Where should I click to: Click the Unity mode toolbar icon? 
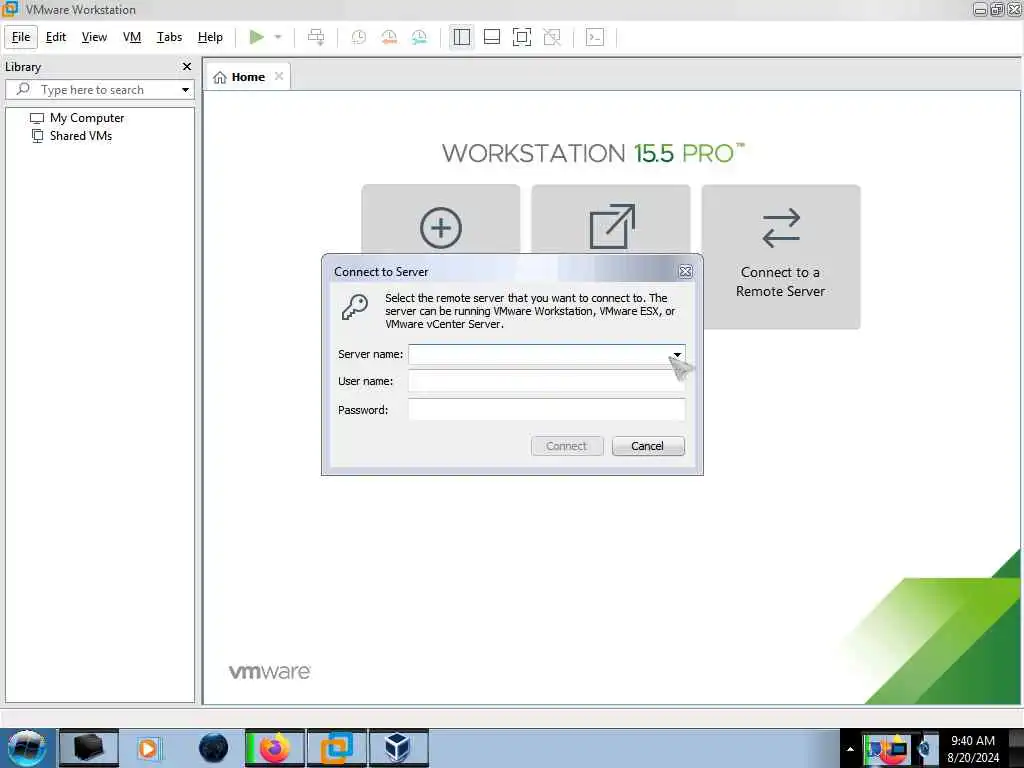click(552, 37)
